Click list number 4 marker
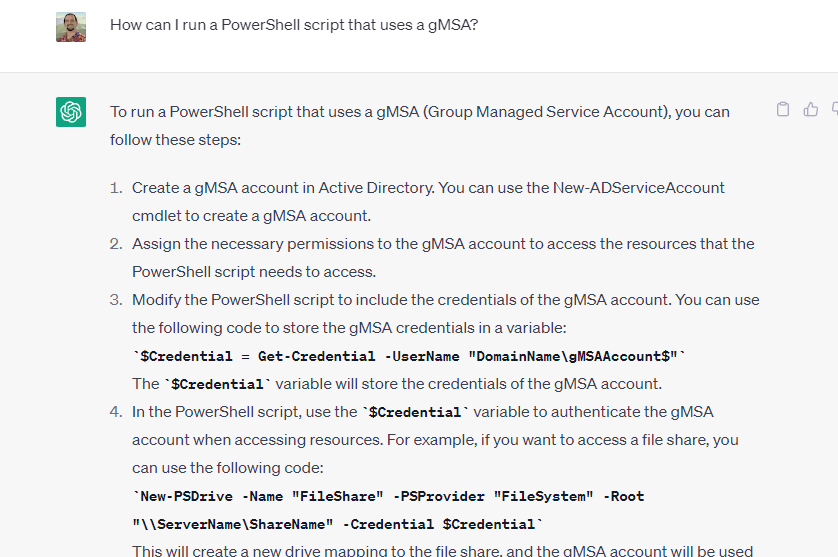The image size is (838, 557). (115, 412)
